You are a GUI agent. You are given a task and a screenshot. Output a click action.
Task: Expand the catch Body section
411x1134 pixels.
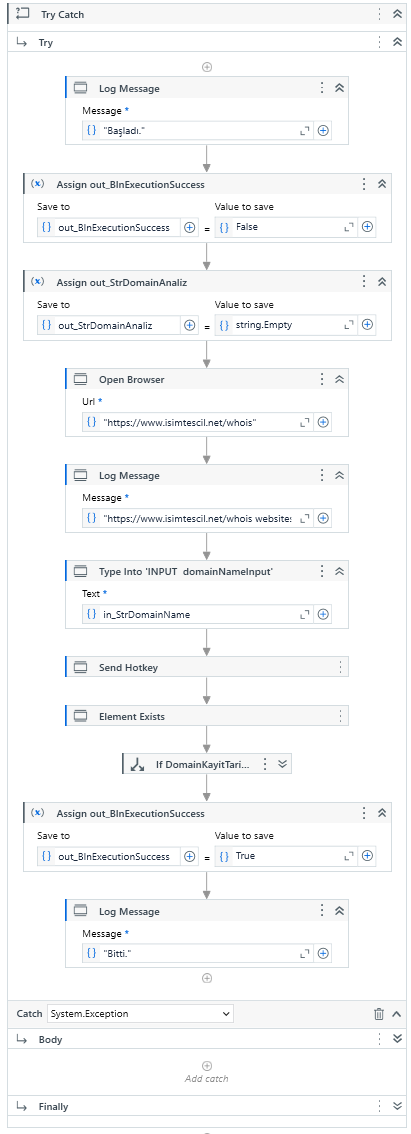(397, 1039)
